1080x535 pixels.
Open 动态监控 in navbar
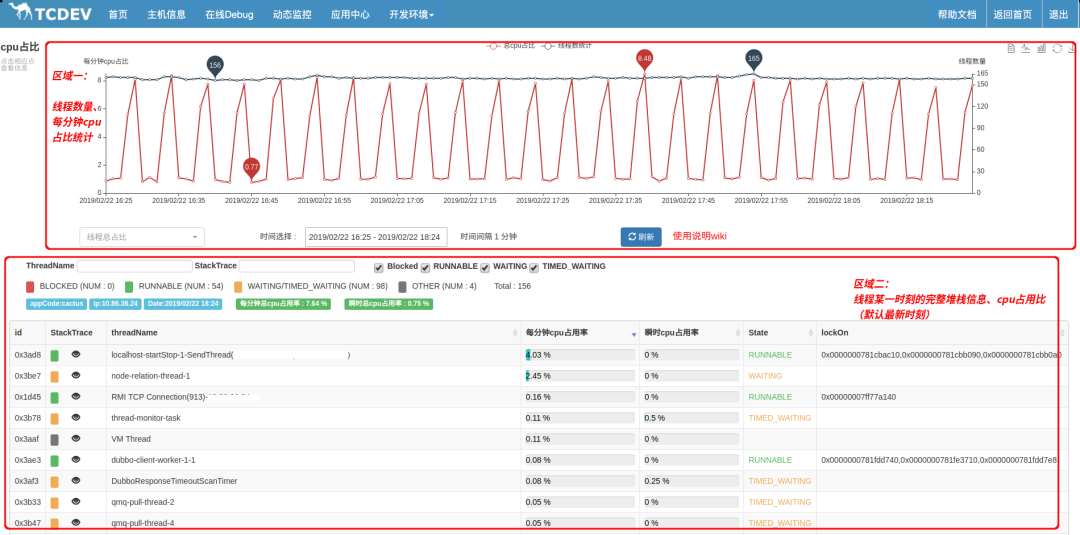click(x=292, y=14)
